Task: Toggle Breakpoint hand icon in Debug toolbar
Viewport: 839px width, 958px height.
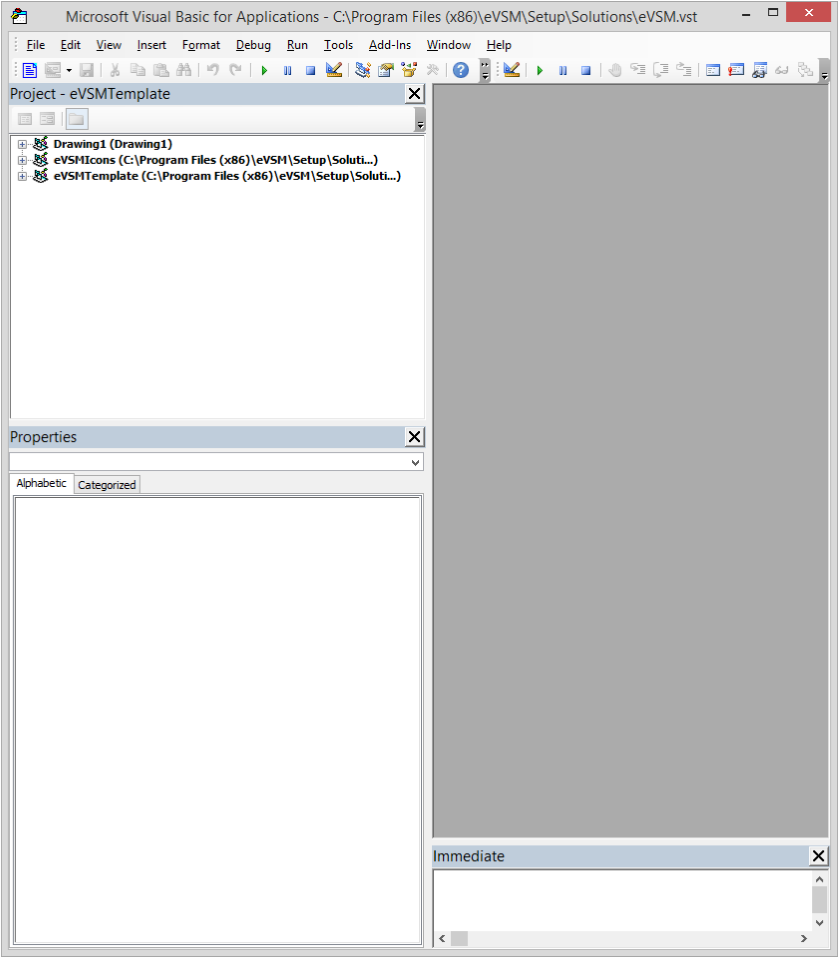Action: click(615, 70)
